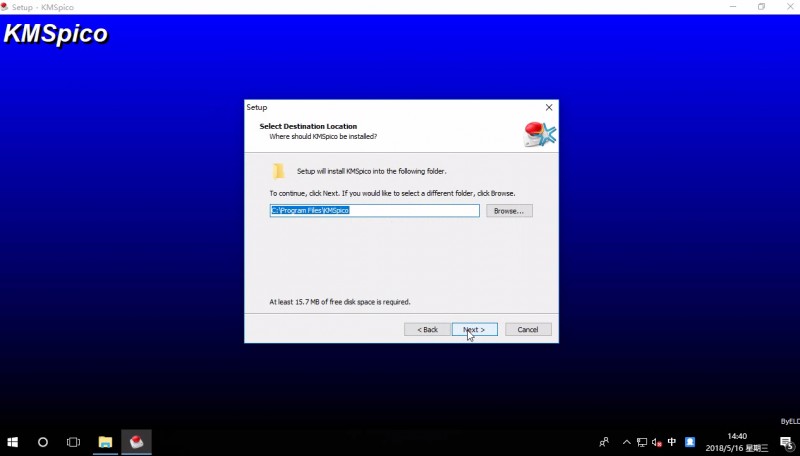Click the 'Select Destination Location' heading

[x=308, y=126]
